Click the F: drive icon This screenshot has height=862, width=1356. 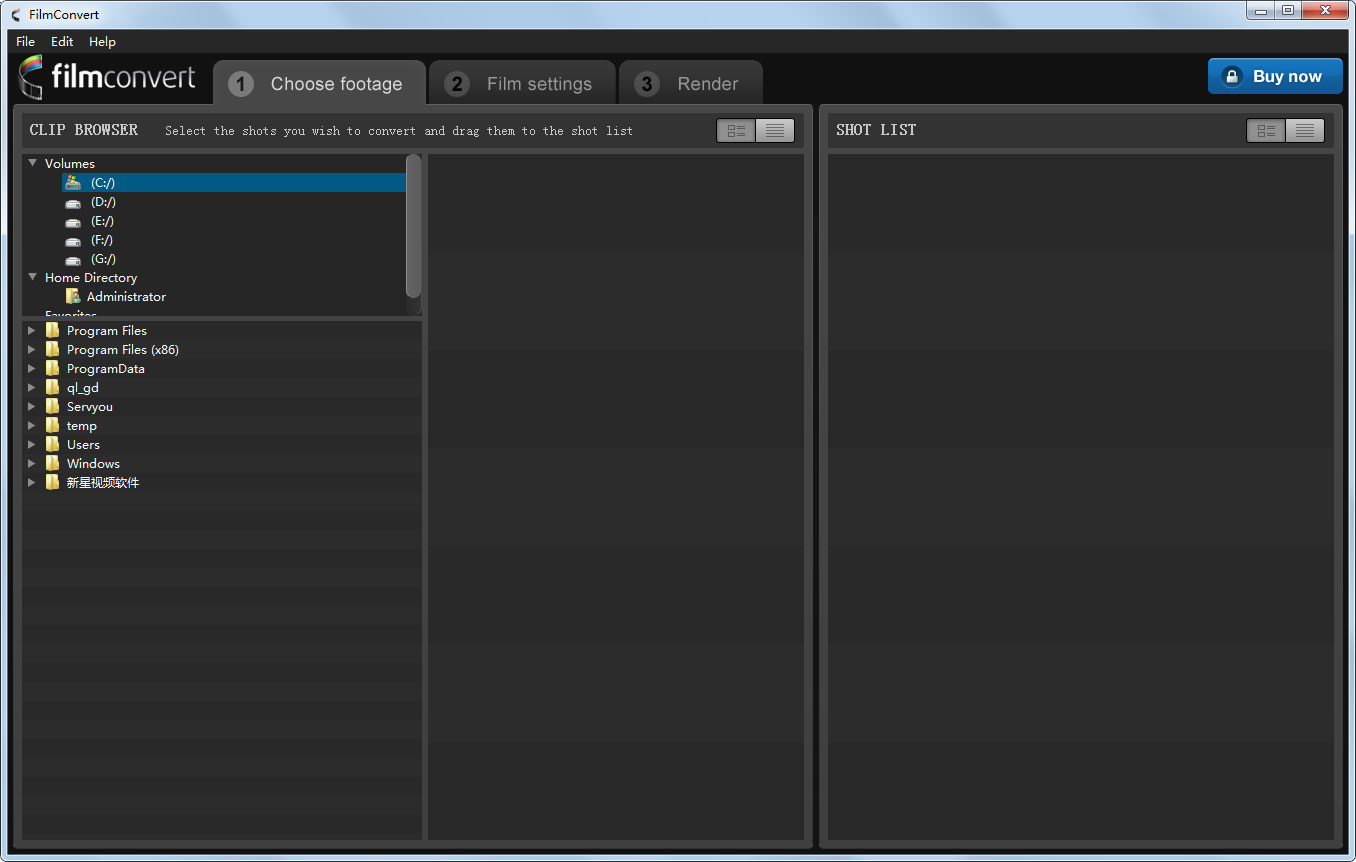73,240
